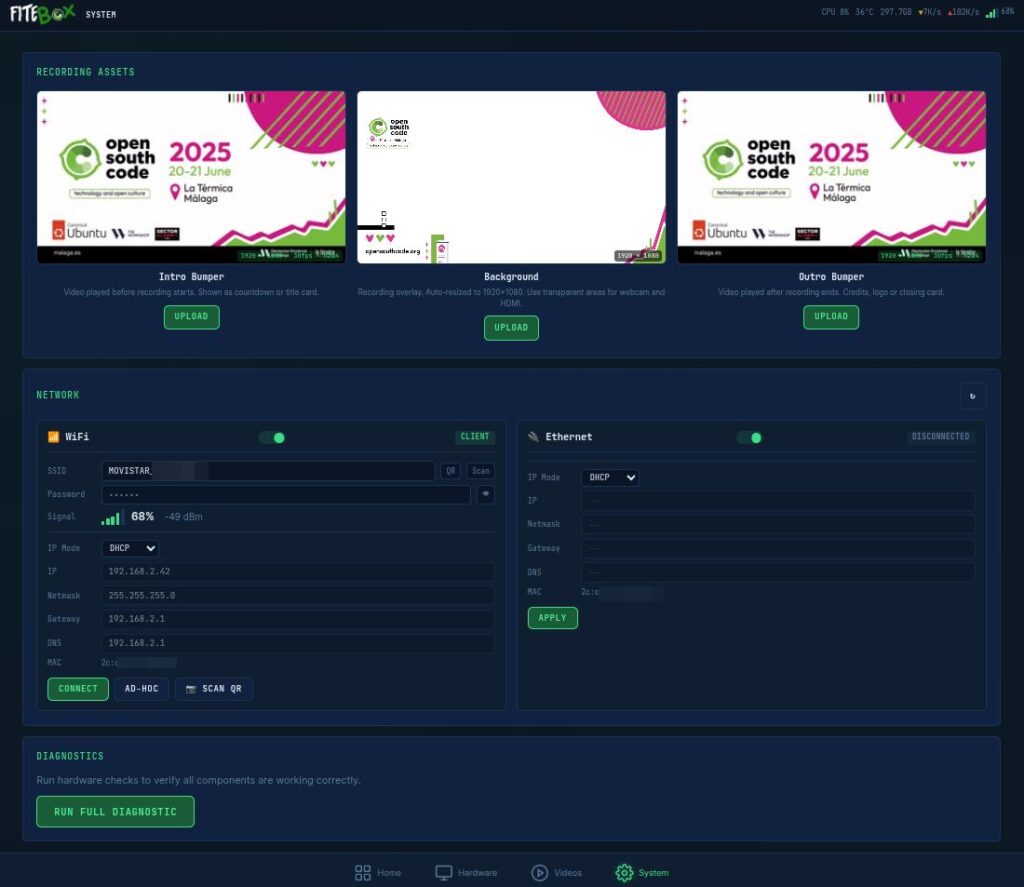
Task: Disable the Ethernet toggle switch
Action: coord(749,437)
